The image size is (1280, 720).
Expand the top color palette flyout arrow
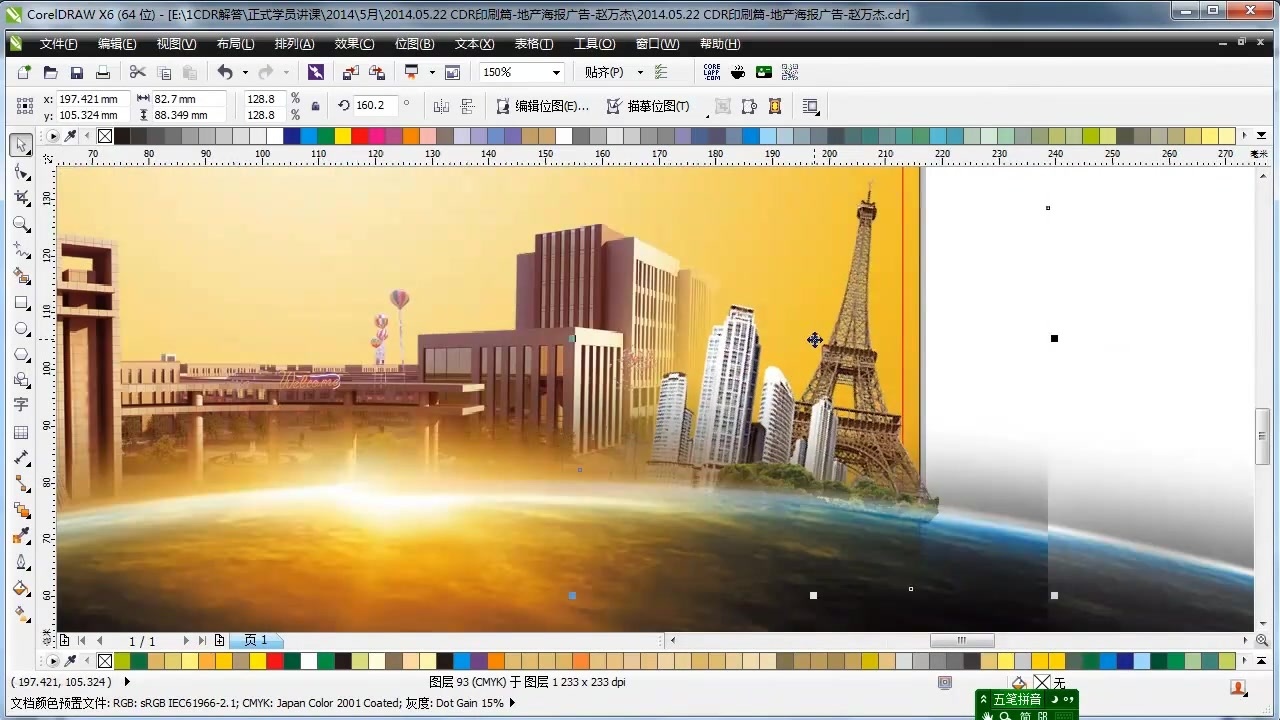[x=1262, y=136]
